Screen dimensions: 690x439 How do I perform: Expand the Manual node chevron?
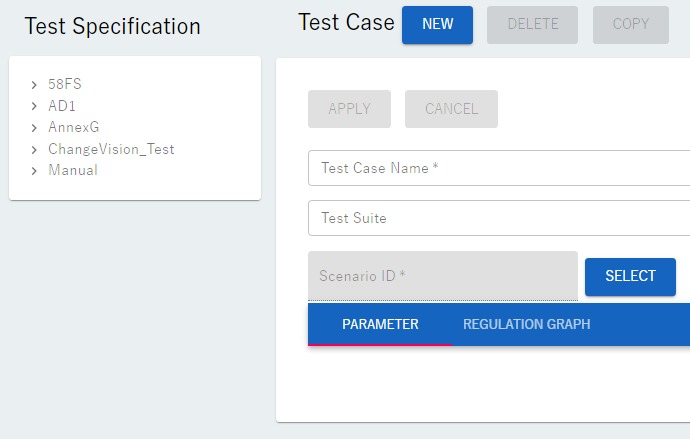pos(34,171)
